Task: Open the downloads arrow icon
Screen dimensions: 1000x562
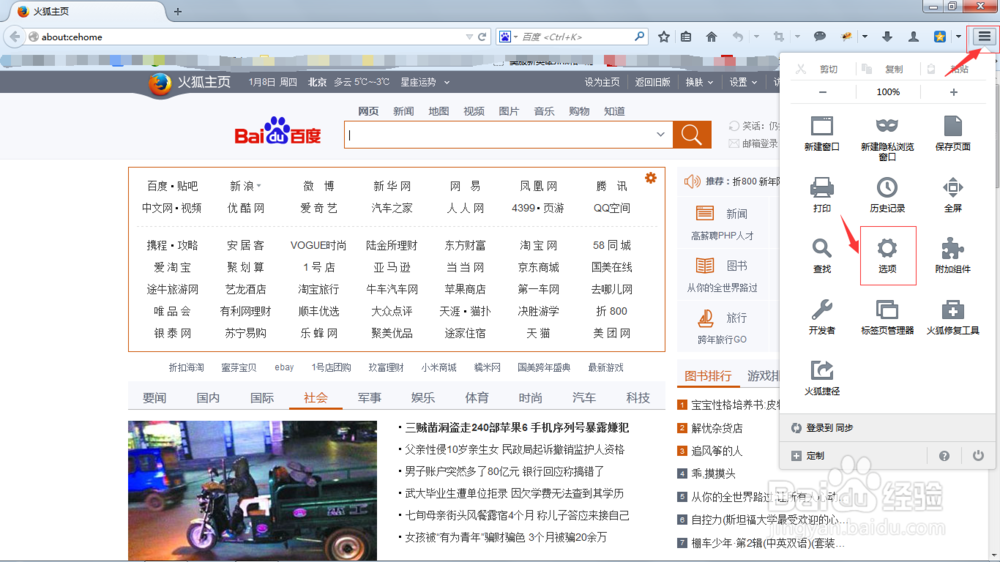Action: click(887, 36)
